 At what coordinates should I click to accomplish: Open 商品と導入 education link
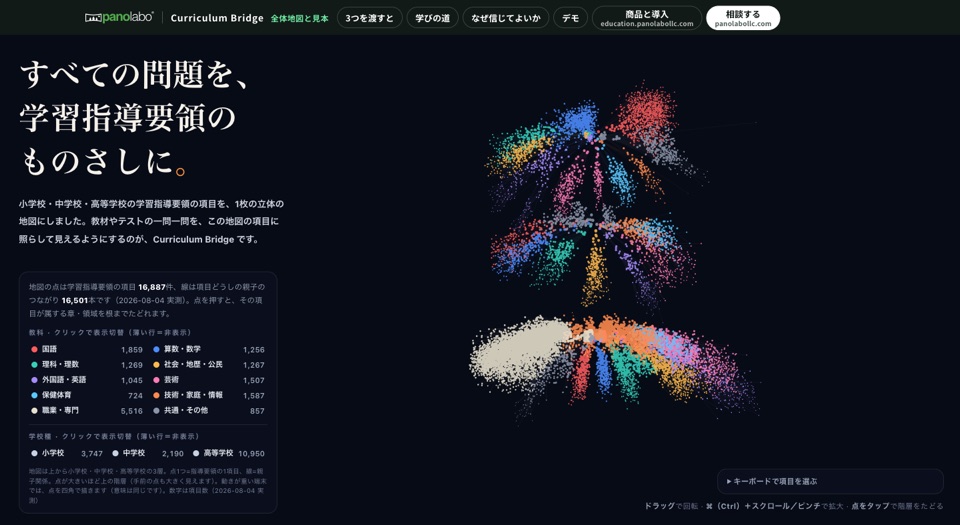pos(647,18)
